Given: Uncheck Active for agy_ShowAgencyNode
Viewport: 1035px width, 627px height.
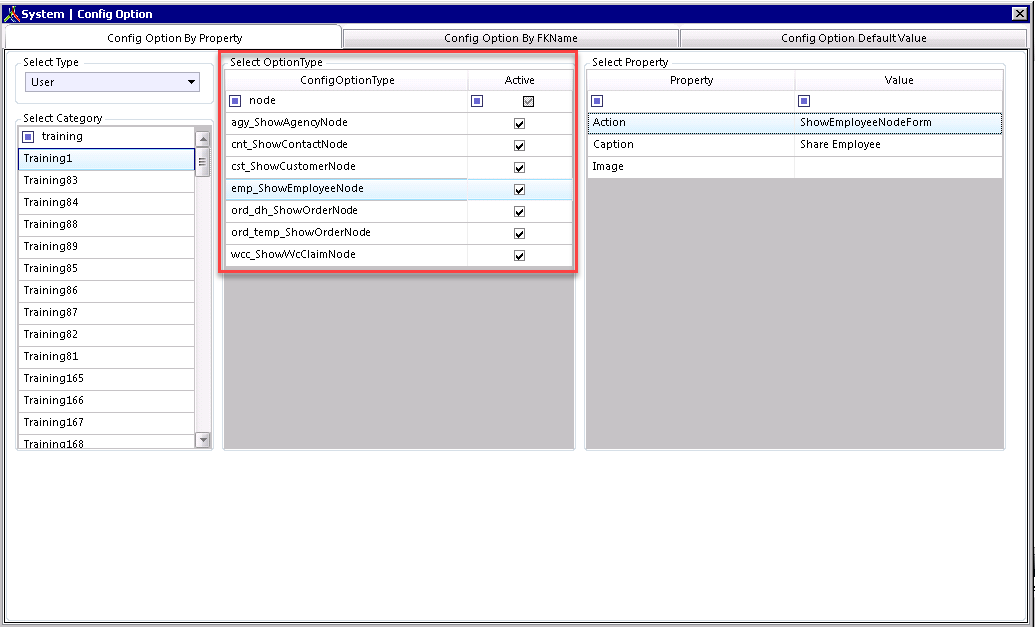Looking at the screenshot, I should [519, 123].
